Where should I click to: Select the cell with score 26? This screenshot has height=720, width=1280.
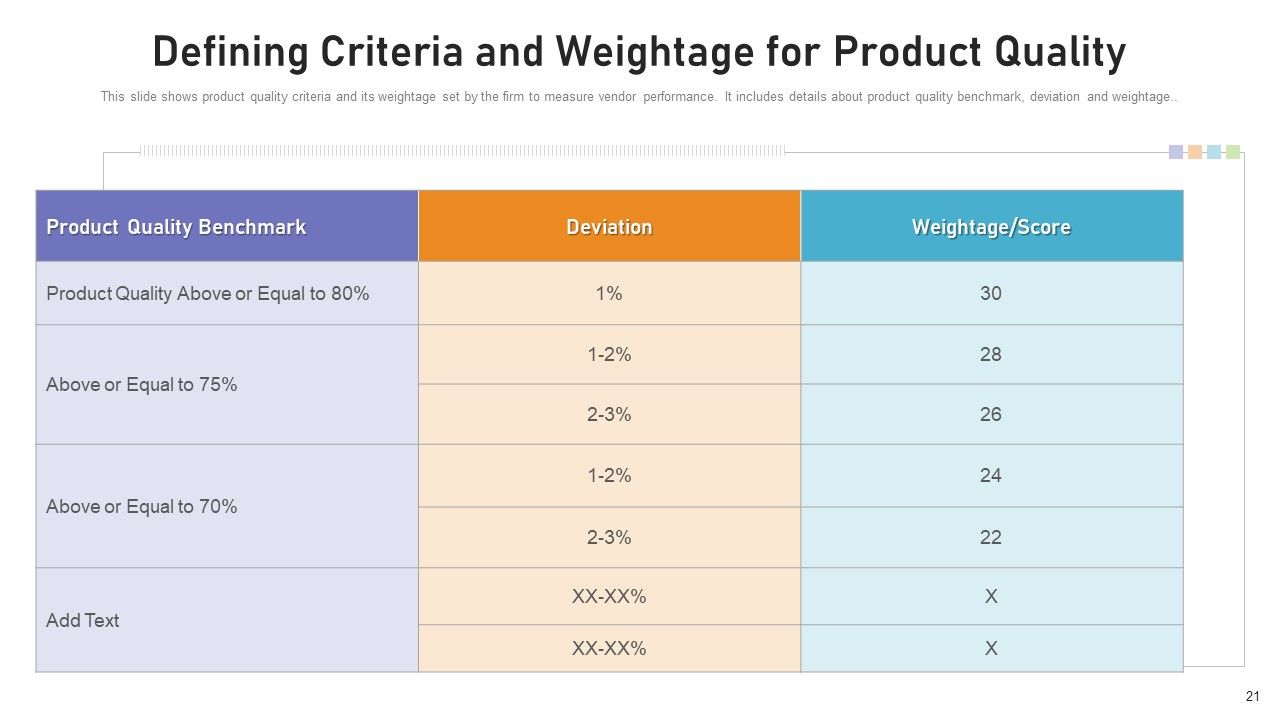(x=991, y=414)
